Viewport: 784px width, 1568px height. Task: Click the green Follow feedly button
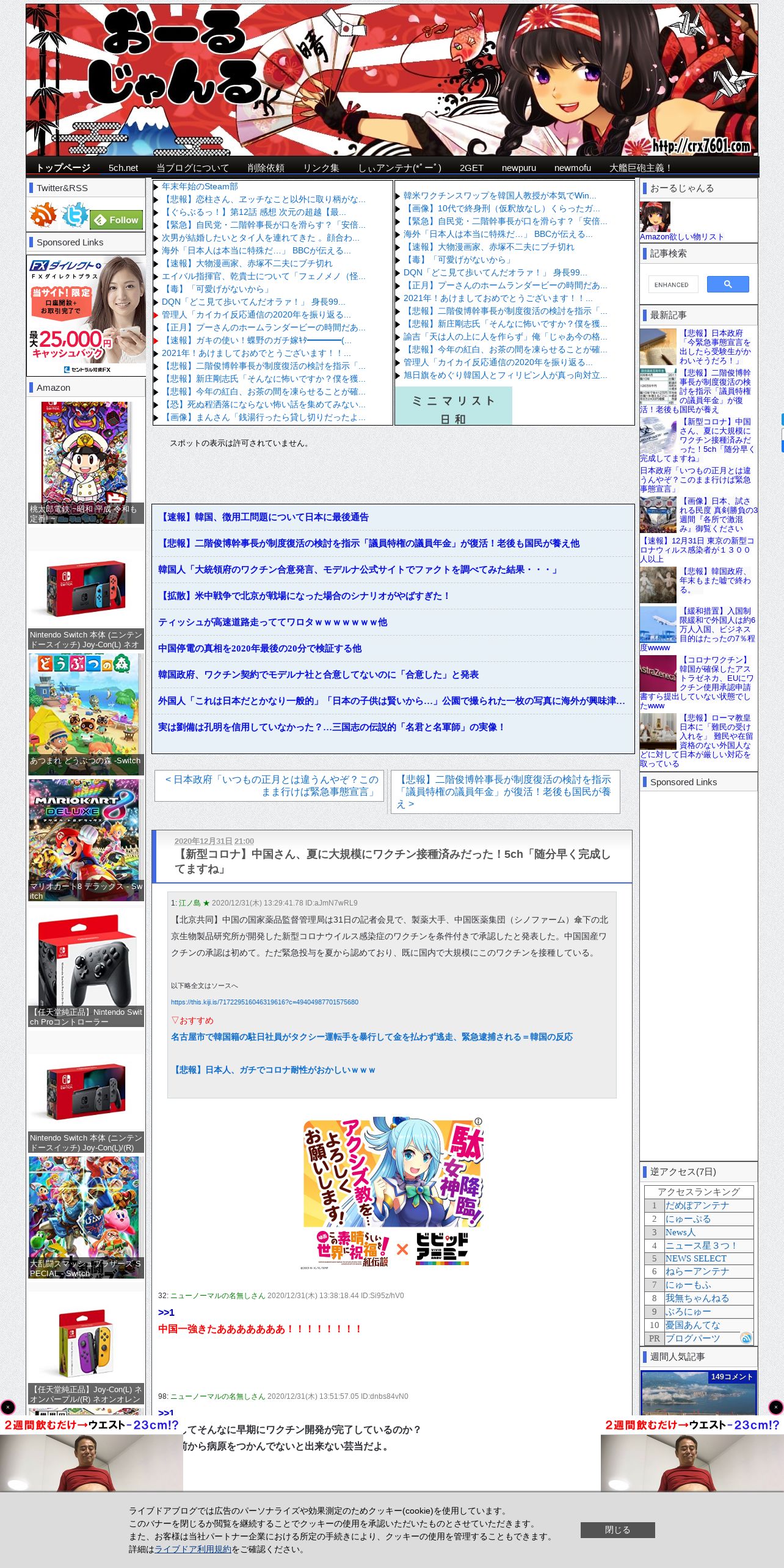click(x=117, y=220)
